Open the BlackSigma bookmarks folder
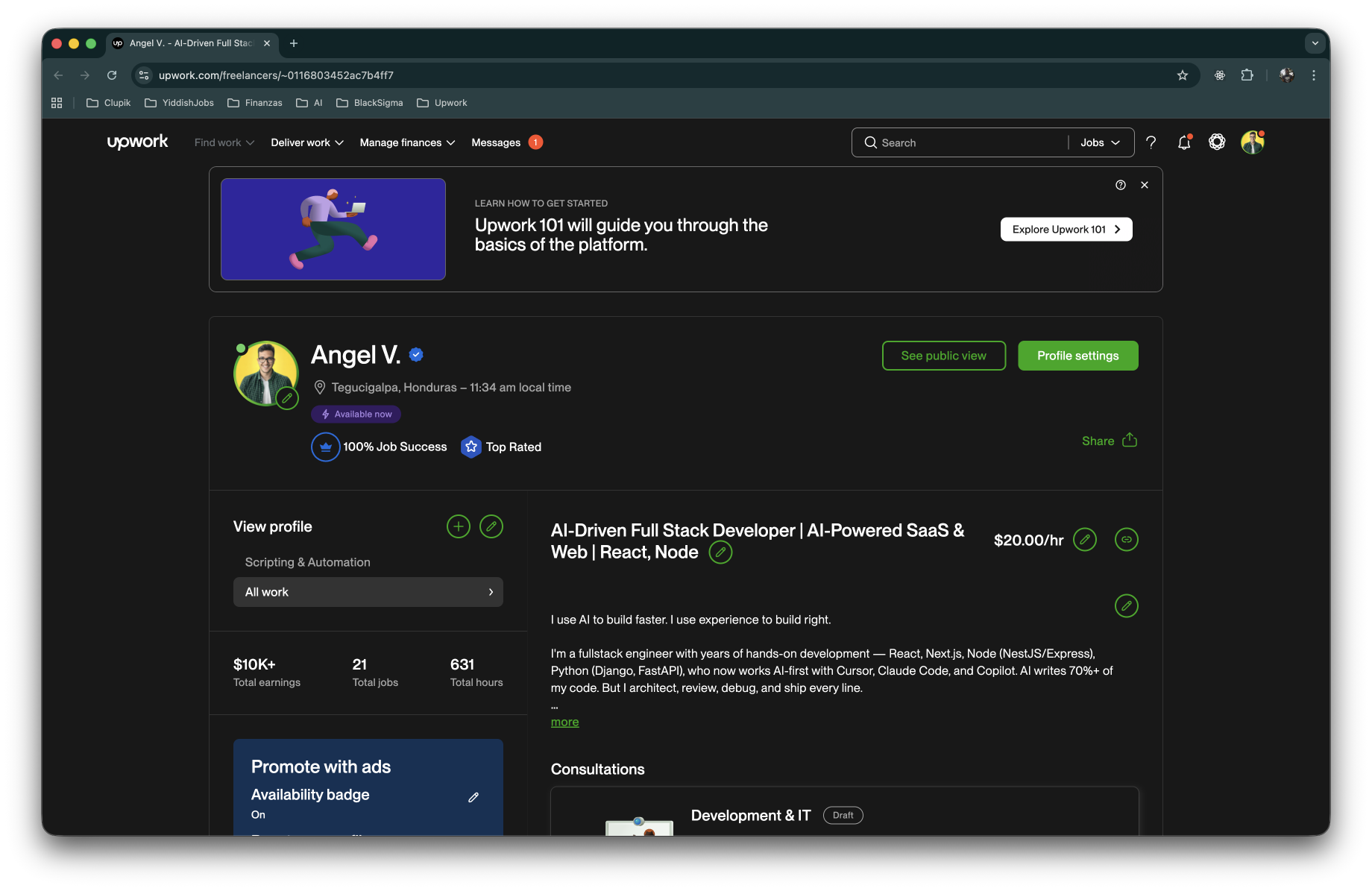1372x891 pixels. (x=370, y=103)
